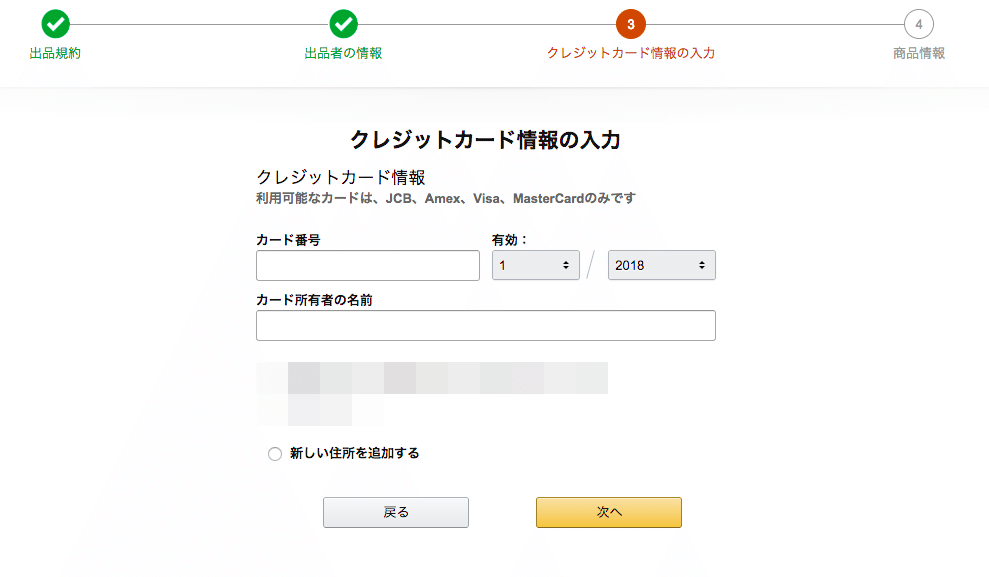
Task: Jump to the 商品情報 step label
Action: 919,53
